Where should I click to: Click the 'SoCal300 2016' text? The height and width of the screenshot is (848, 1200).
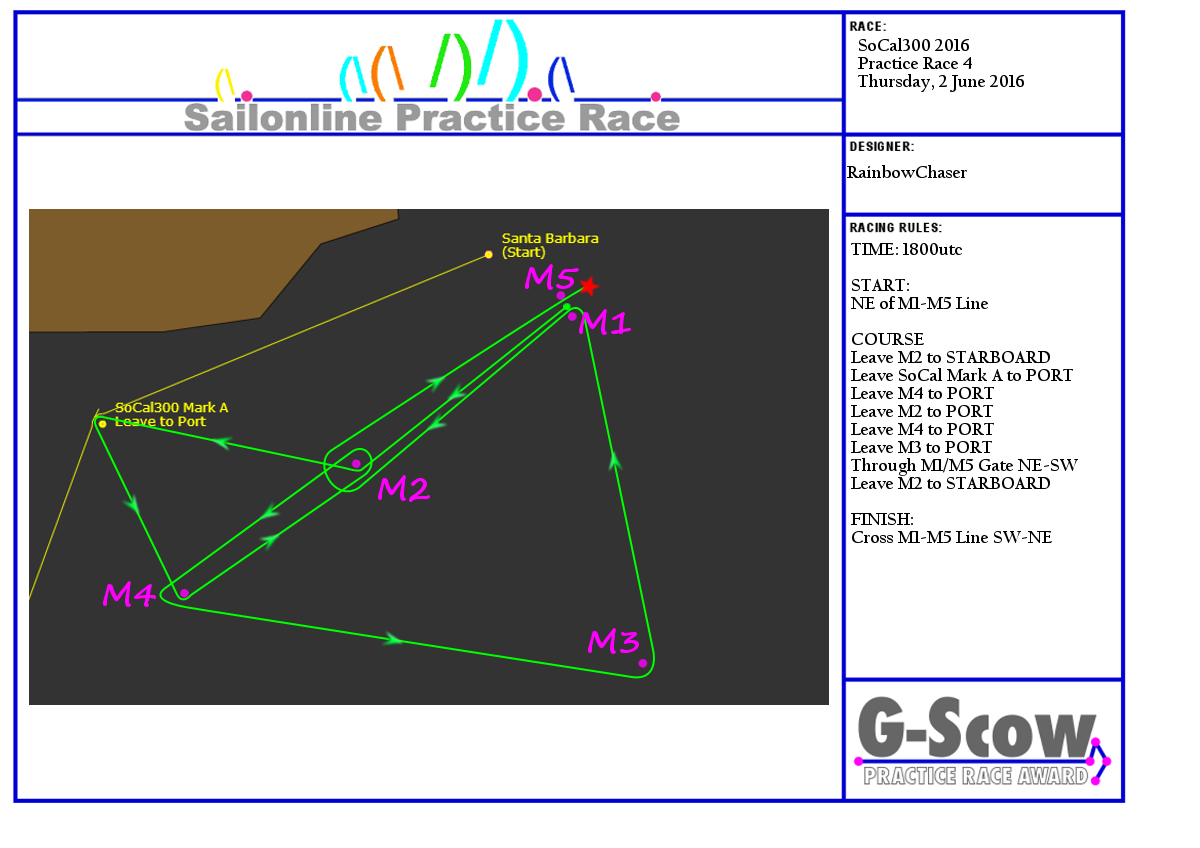[x=914, y=45]
